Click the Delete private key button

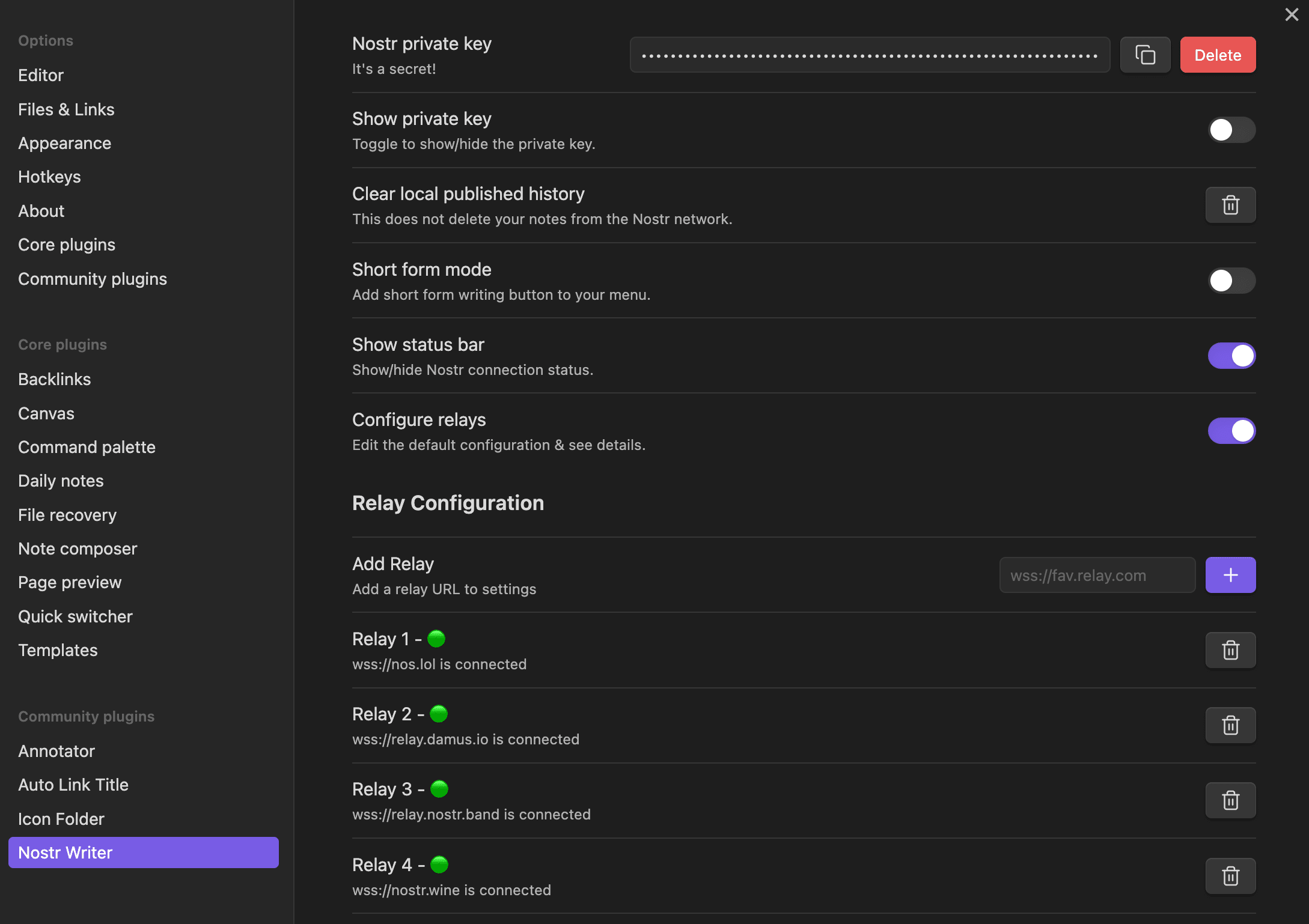[1218, 55]
